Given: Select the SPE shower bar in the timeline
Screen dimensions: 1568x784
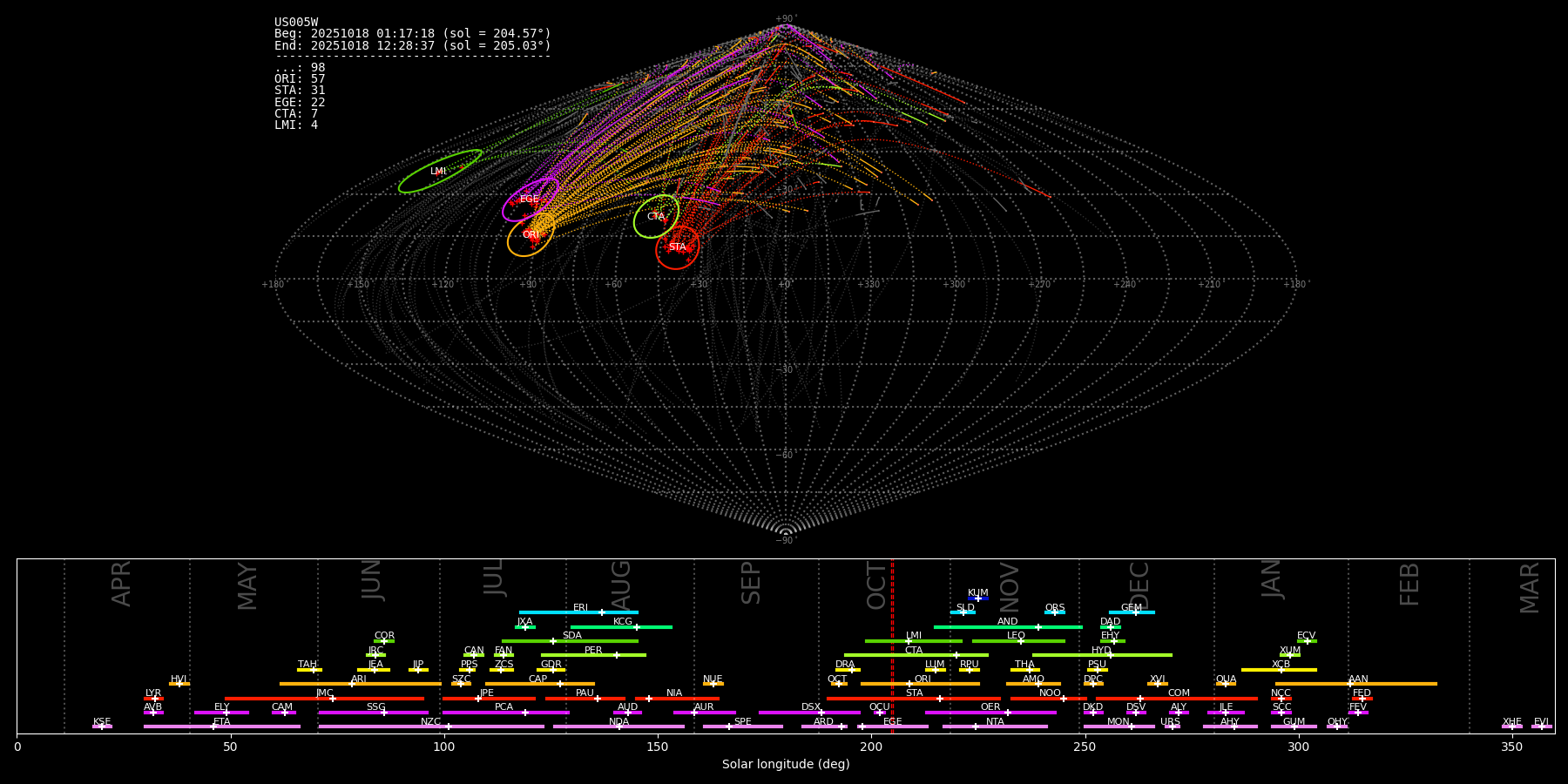Looking at the screenshot, I should click(x=742, y=727).
